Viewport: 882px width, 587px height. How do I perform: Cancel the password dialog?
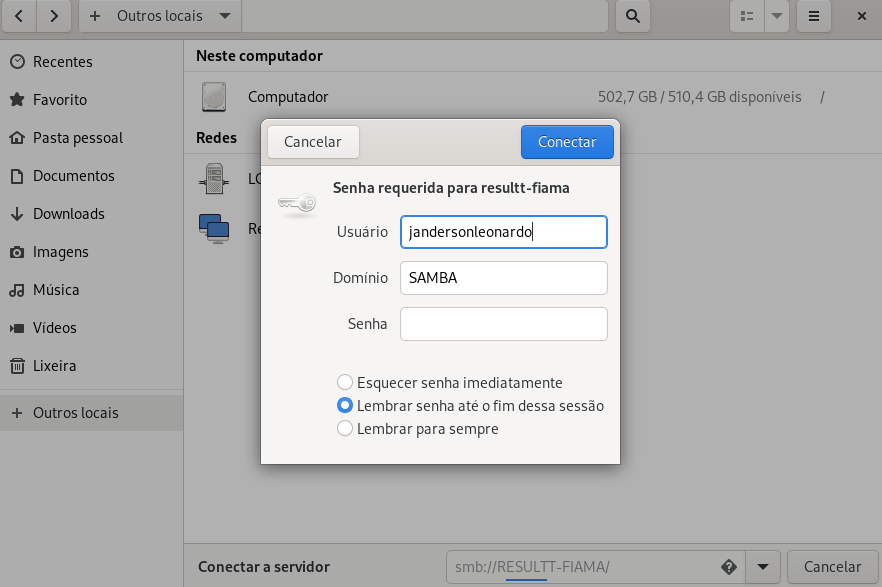312,142
